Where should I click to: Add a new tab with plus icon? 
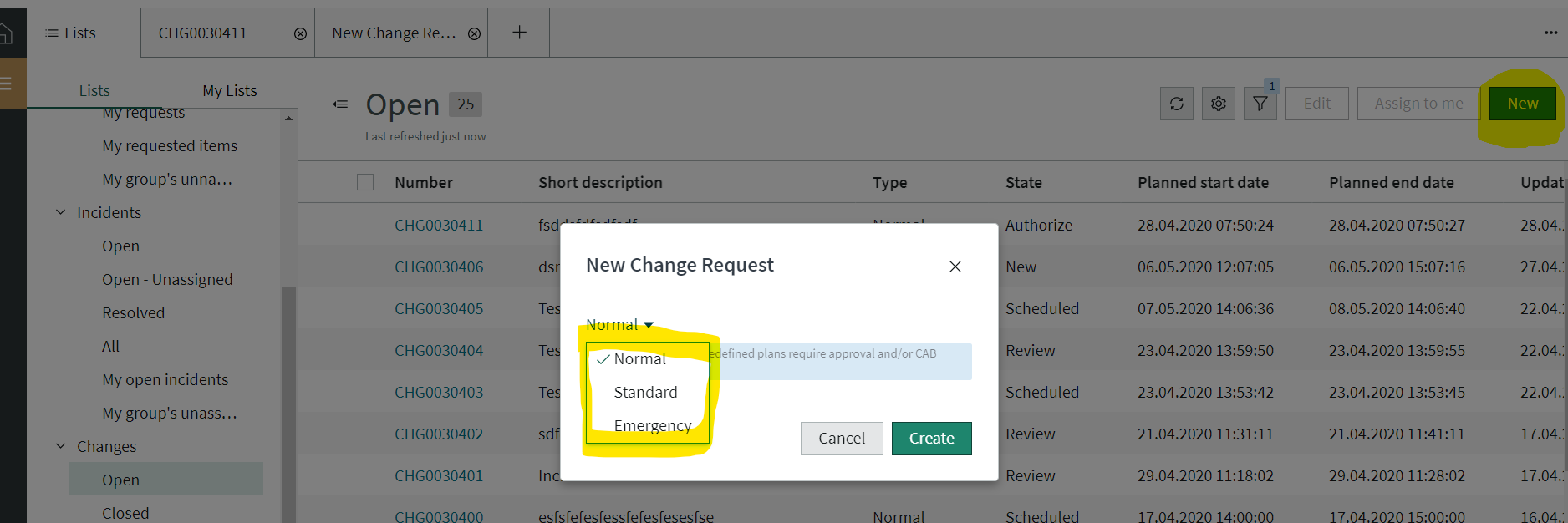tap(519, 33)
